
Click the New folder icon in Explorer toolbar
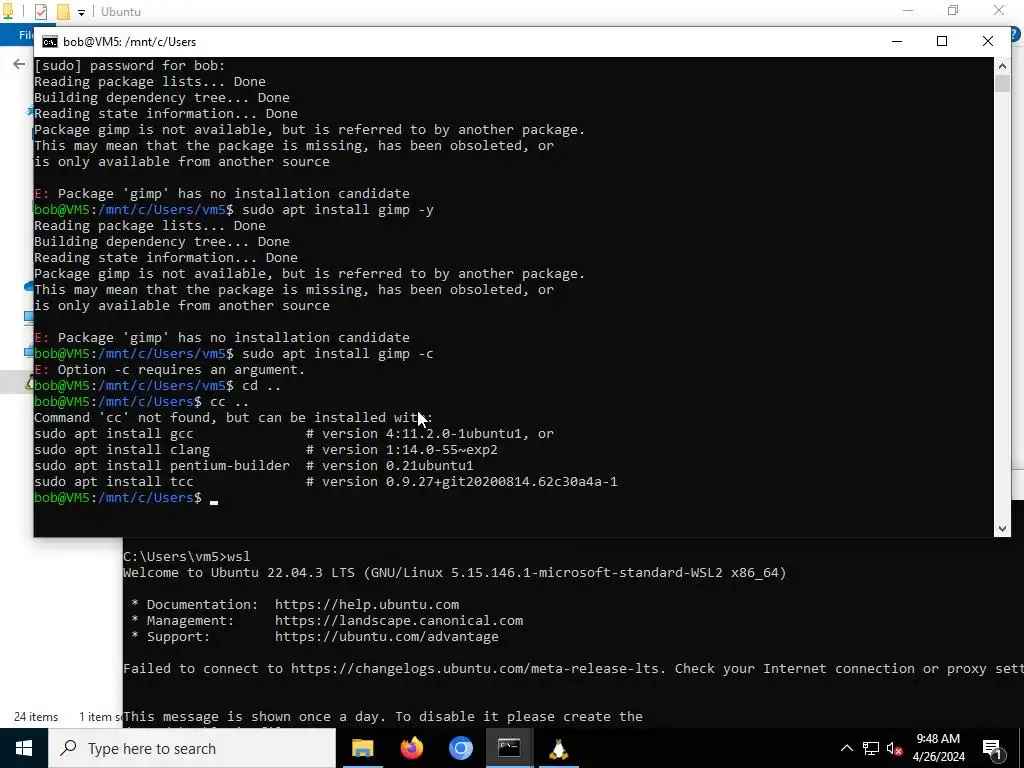pos(63,12)
